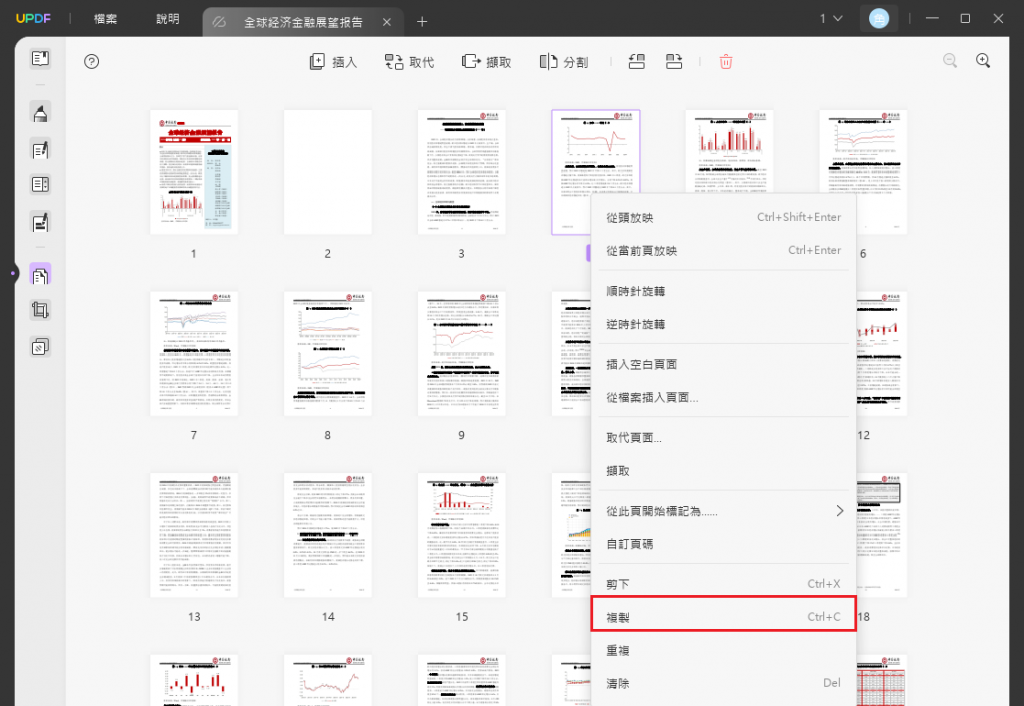Rotate pages clockwise using toolbar icon
Viewport: 1024px width, 706px height.
pos(674,62)
